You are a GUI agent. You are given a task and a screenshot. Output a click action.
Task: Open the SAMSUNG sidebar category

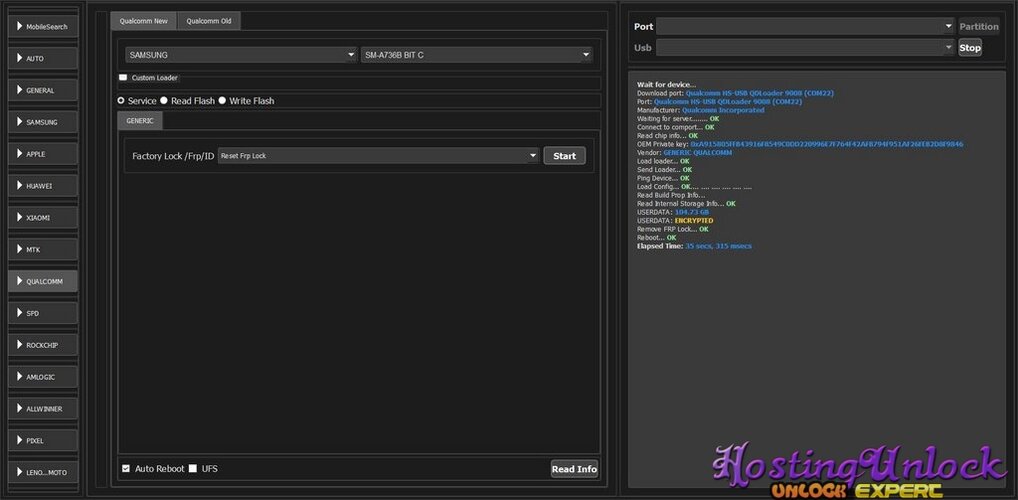43,122
